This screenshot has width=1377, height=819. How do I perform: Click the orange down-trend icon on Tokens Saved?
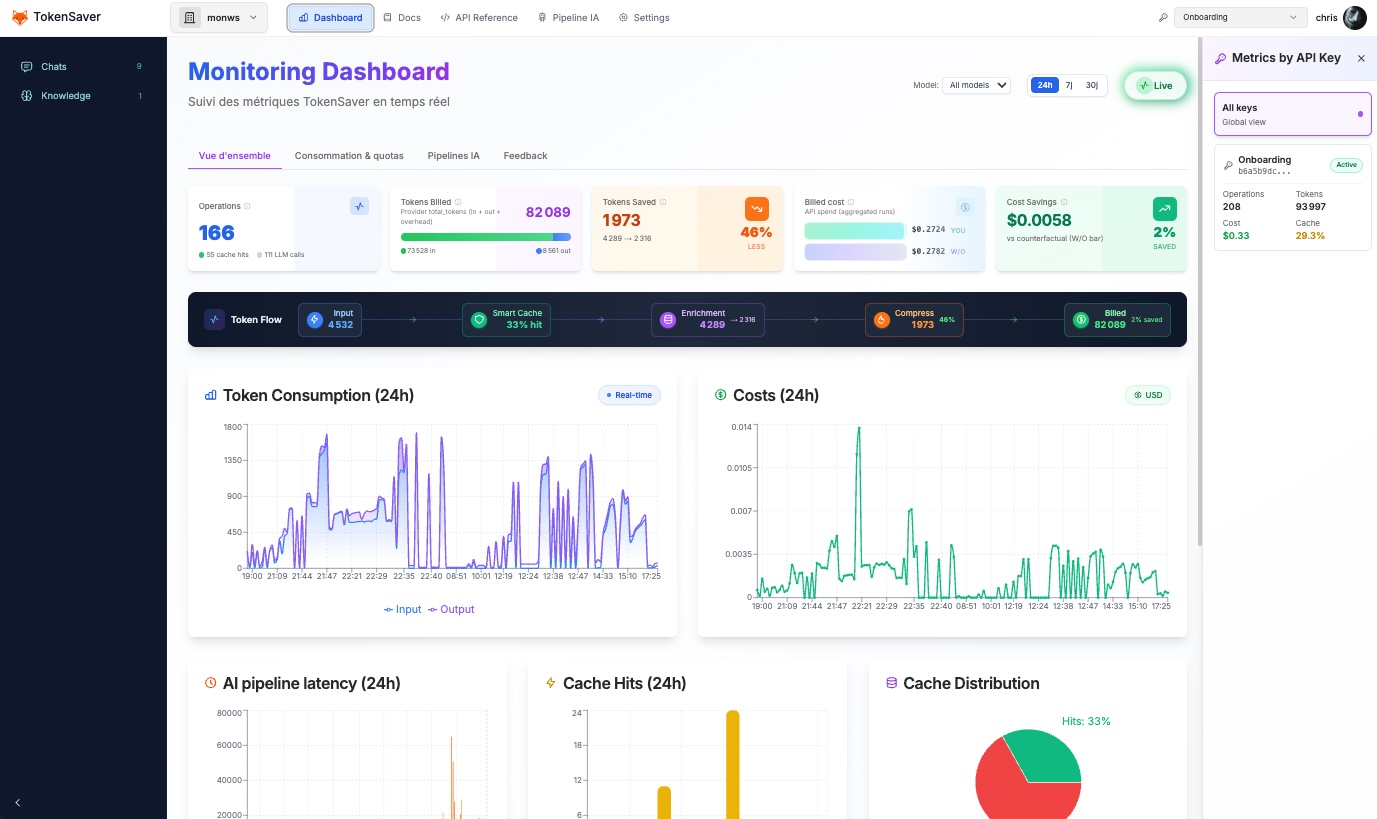pos(757,208)
